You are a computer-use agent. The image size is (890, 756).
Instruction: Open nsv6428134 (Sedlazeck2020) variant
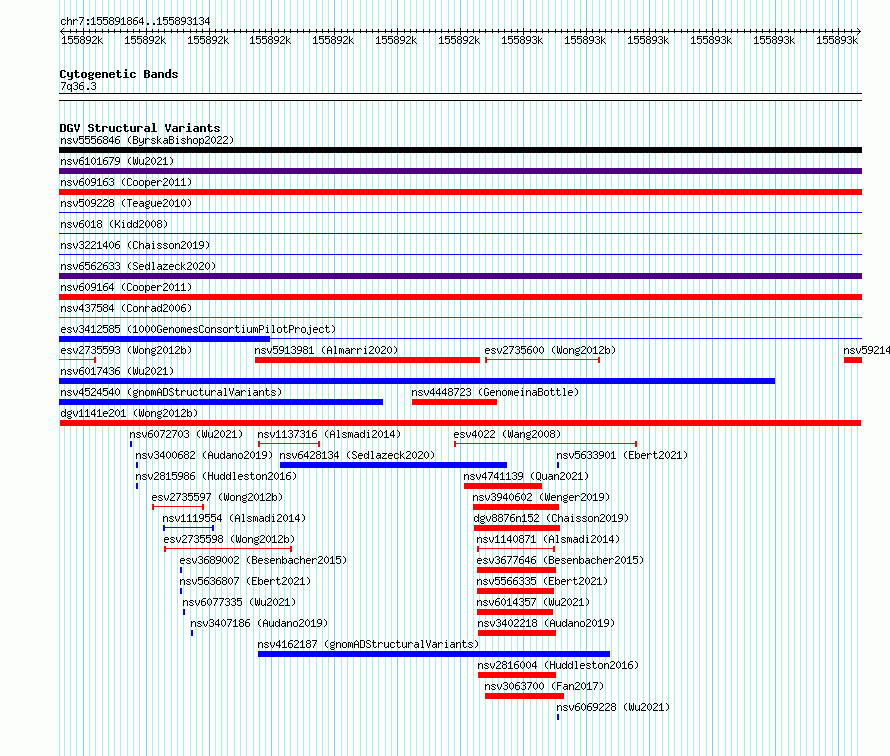point(357,455)
